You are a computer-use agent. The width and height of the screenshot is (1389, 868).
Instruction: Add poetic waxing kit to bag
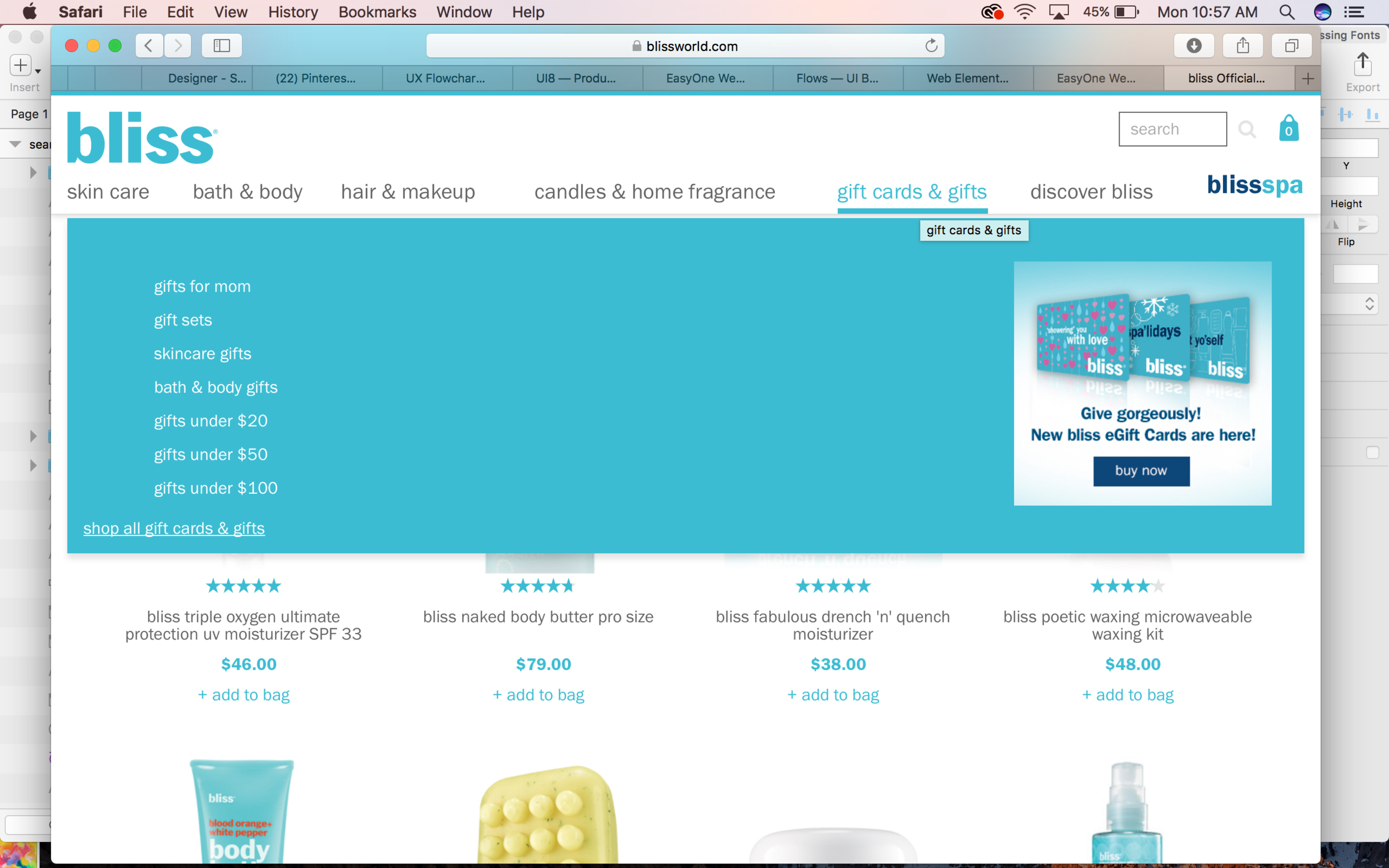tap(1128, 695)
